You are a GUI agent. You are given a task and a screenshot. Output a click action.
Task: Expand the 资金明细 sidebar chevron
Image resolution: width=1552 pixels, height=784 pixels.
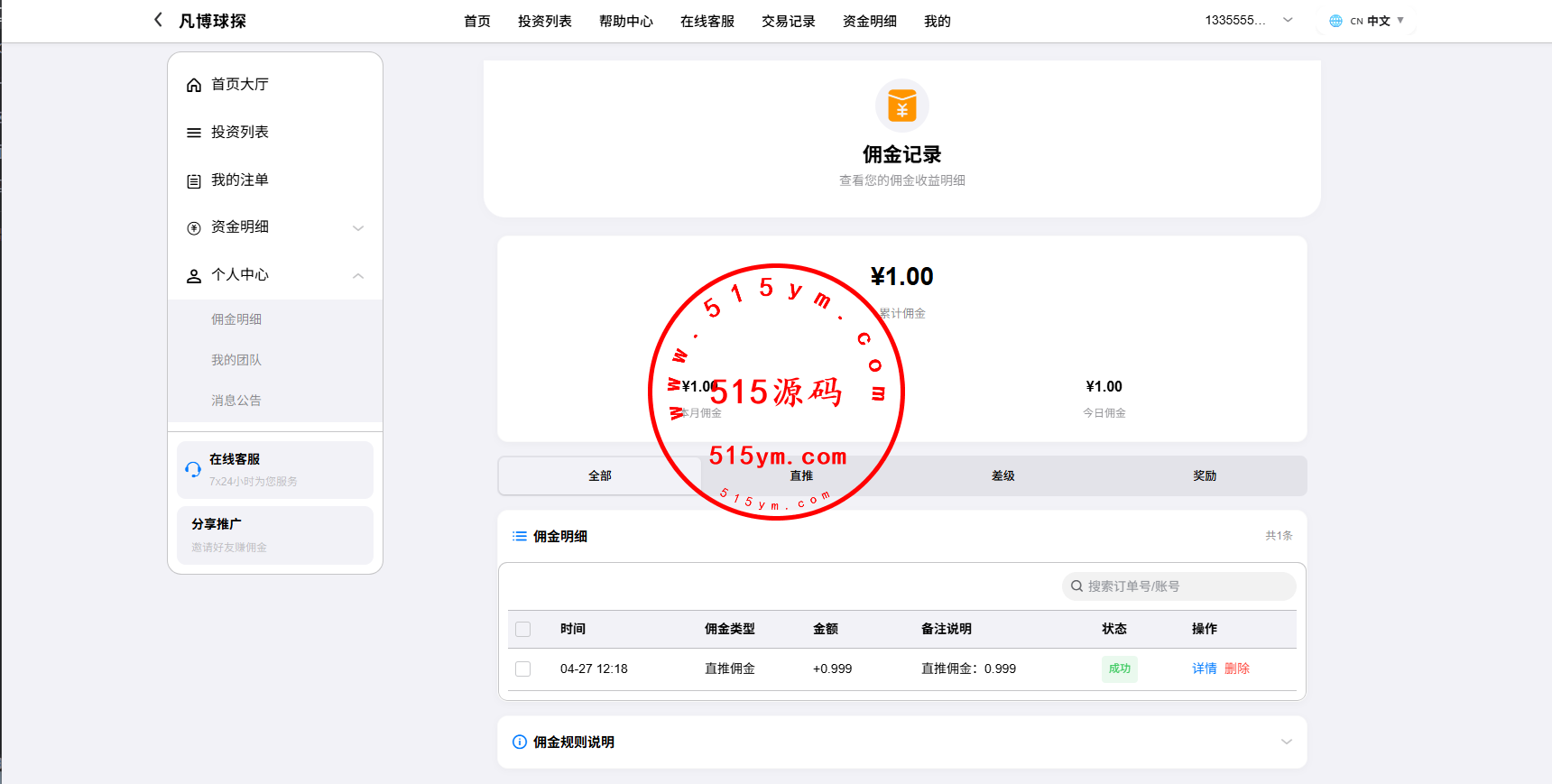coord(358,228)
